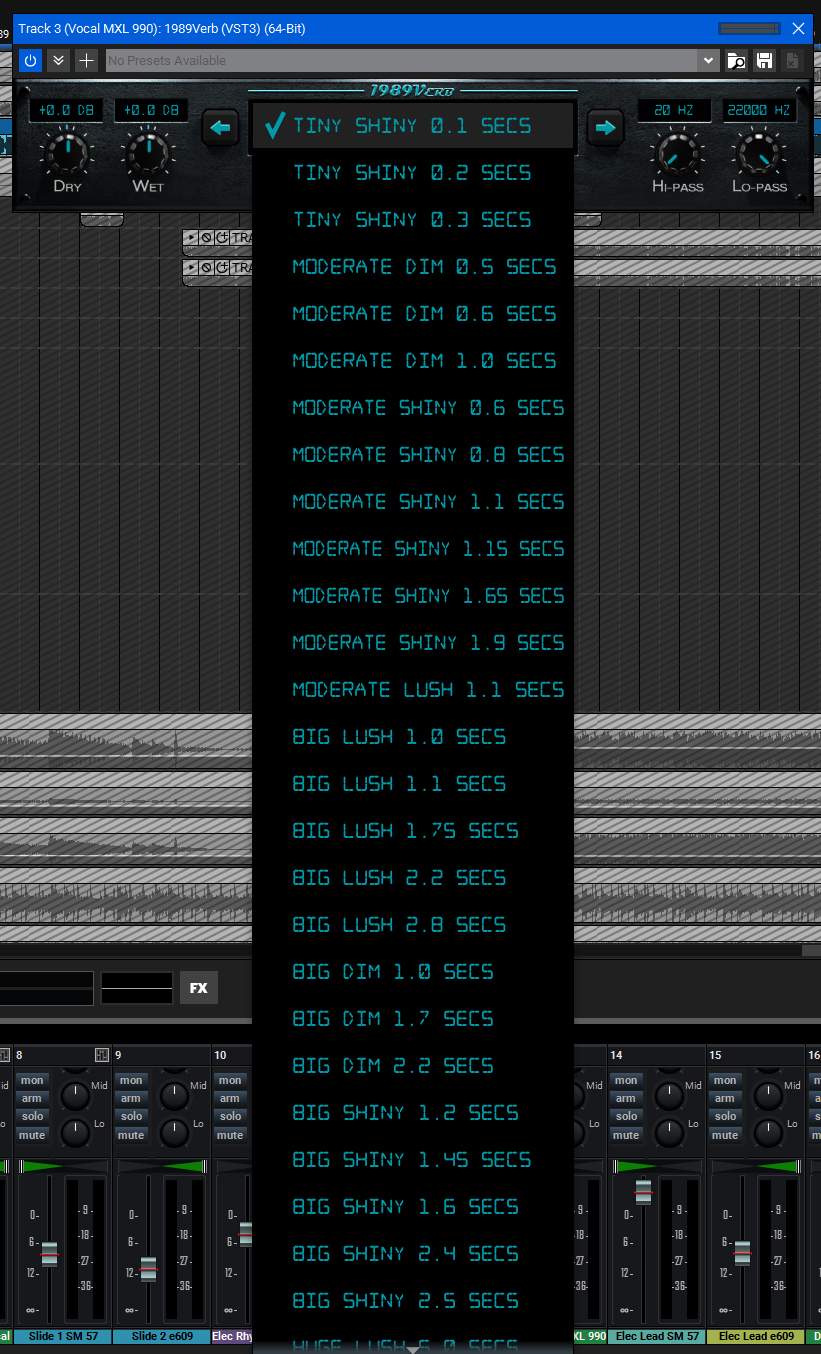Click the plus icon beside the preset box
Screen dimensions: 821x1354
pos(86,61)
